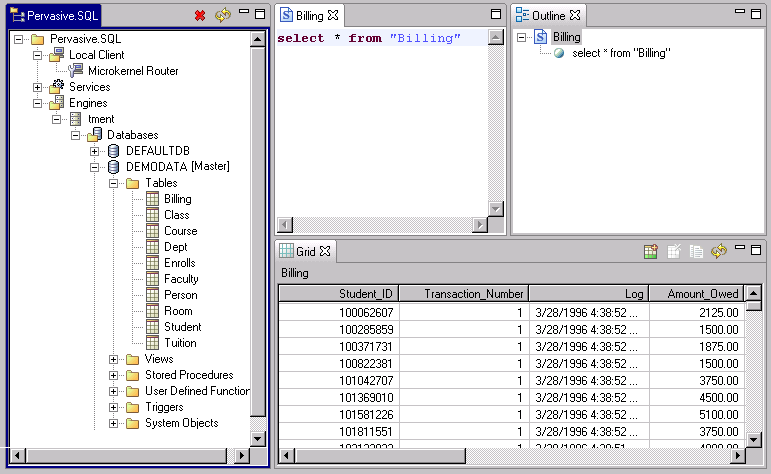Click the Microkernel Router icon
This screenshot has height=474, width=771.
(x=76, y=71)
